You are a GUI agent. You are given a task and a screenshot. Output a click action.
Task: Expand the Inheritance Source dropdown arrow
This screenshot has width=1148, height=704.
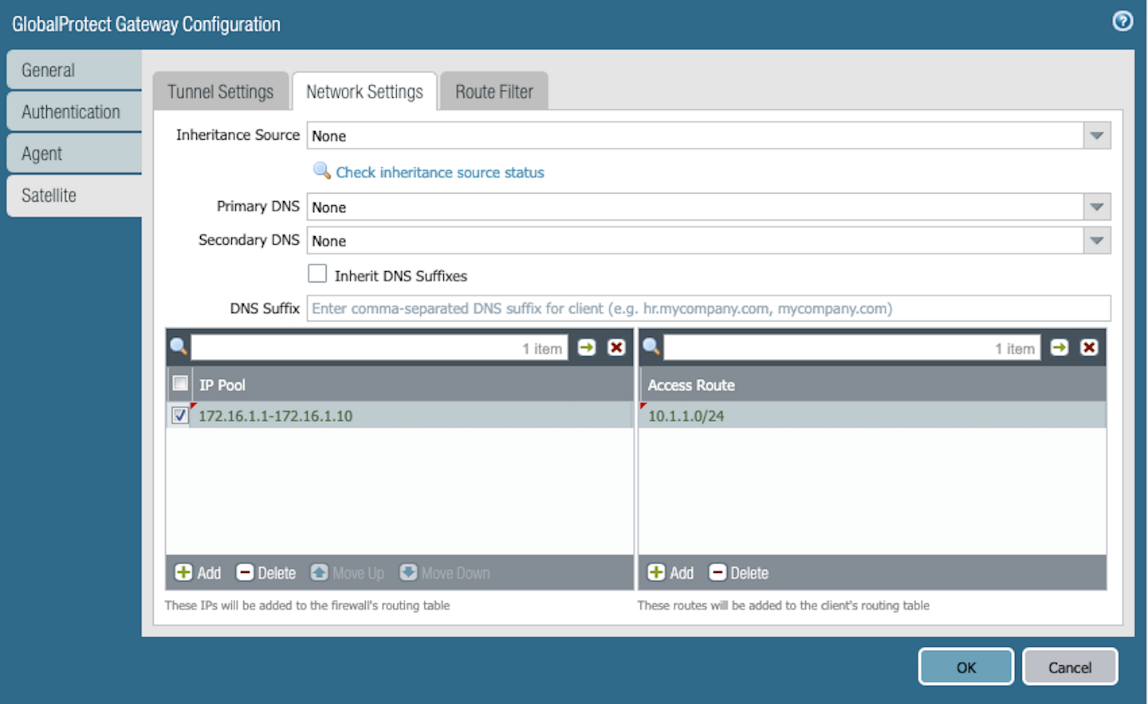[x=1097, y=135]
